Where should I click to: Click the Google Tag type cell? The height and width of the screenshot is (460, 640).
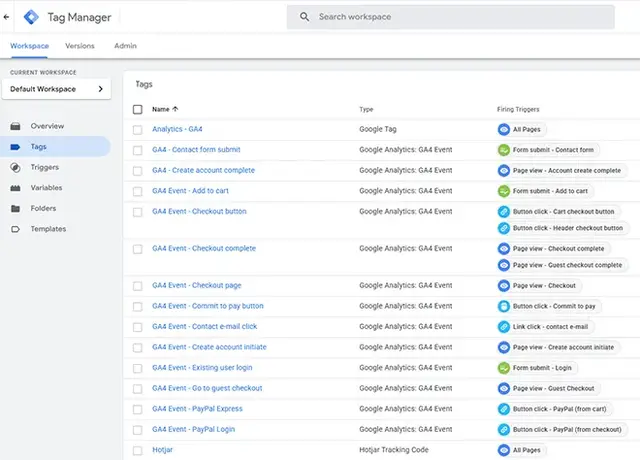[378, 129]
